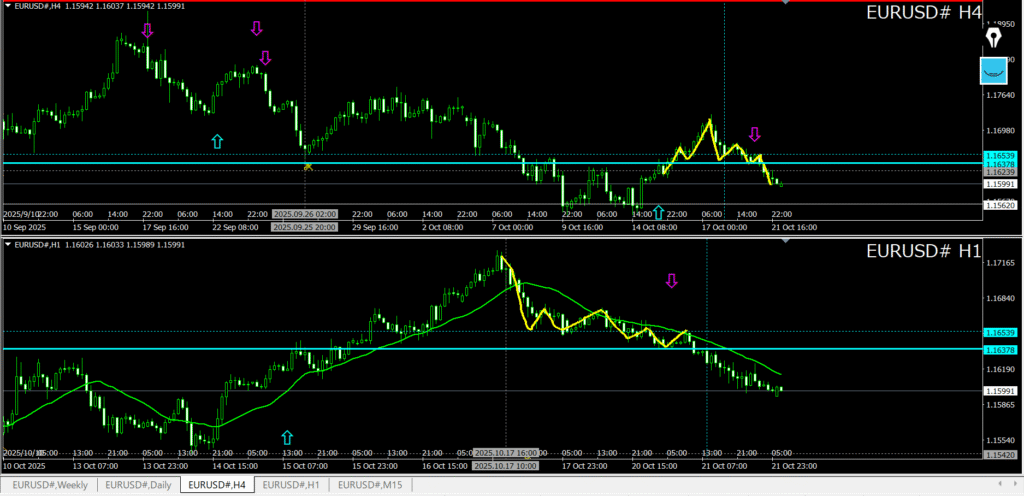
Task: Select cyan up arrow on H1 chart
Action: coord(287,437)
